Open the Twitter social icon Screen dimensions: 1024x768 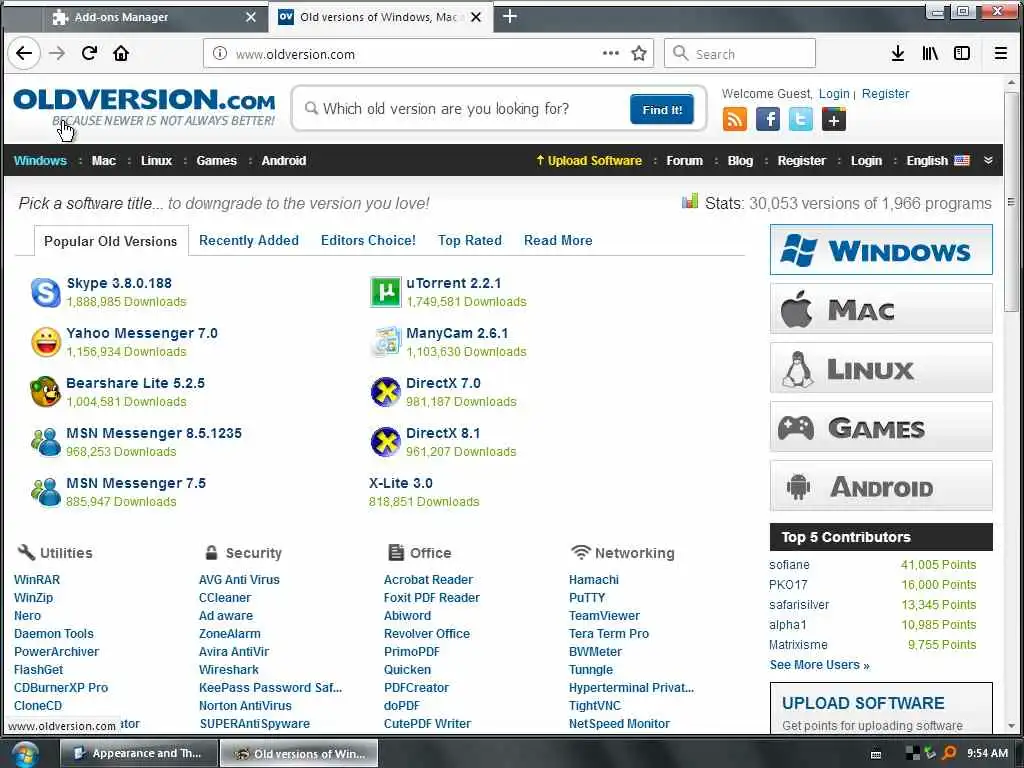click(801, 120)
